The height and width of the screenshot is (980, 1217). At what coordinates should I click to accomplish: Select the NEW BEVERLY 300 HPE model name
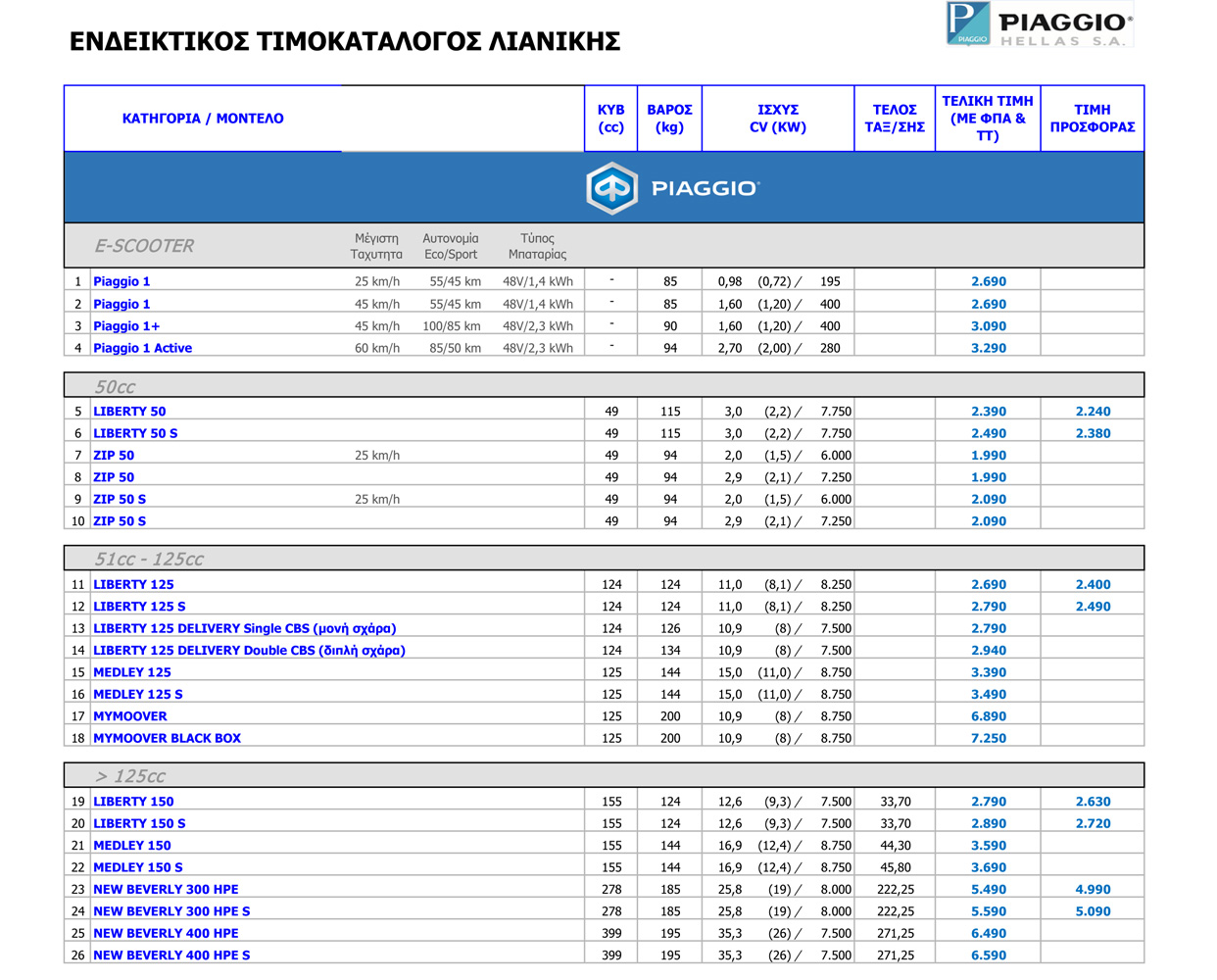pos(166,890)
